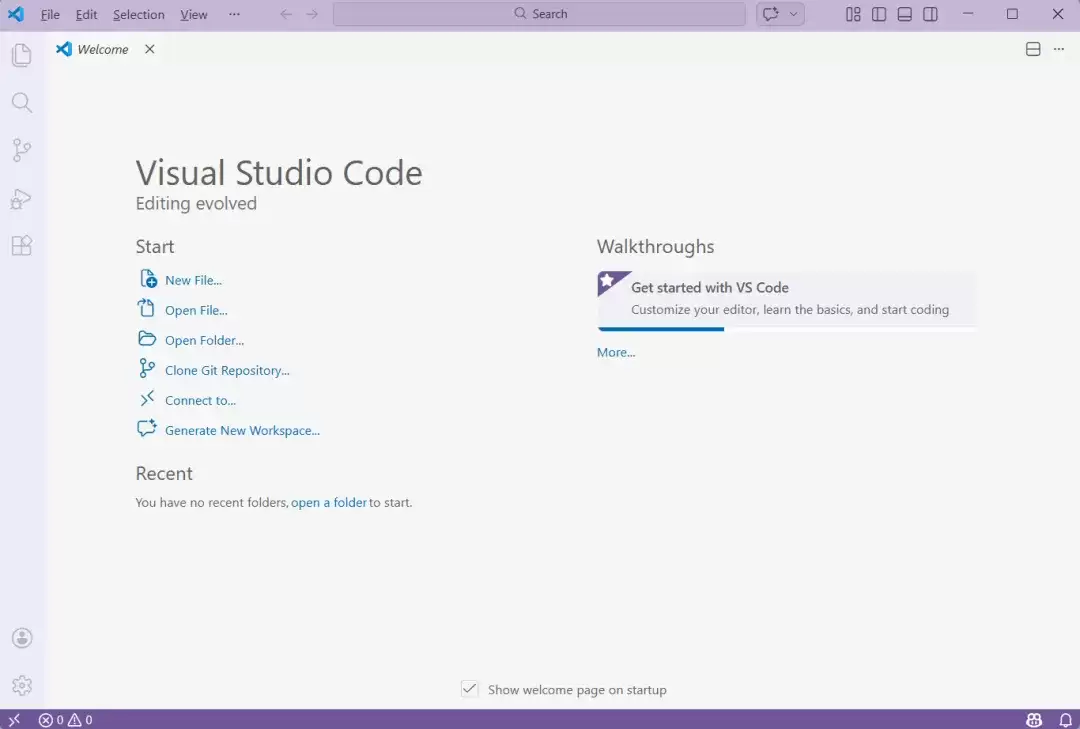Open the Explorer view in activity bar
The image size is (1080, 729).
click(x=22, y=55)
